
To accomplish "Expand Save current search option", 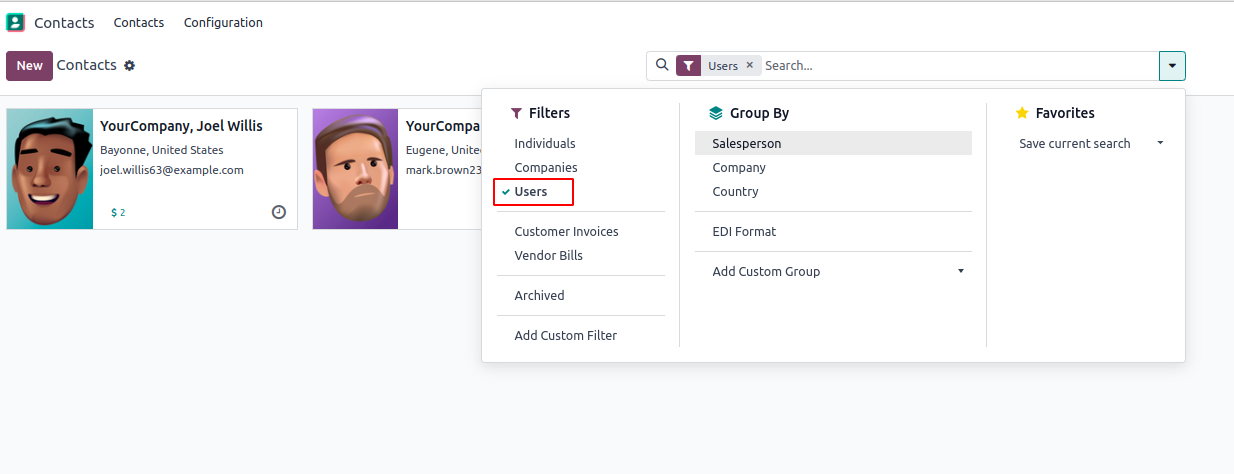I will (x=1089, y=144).
